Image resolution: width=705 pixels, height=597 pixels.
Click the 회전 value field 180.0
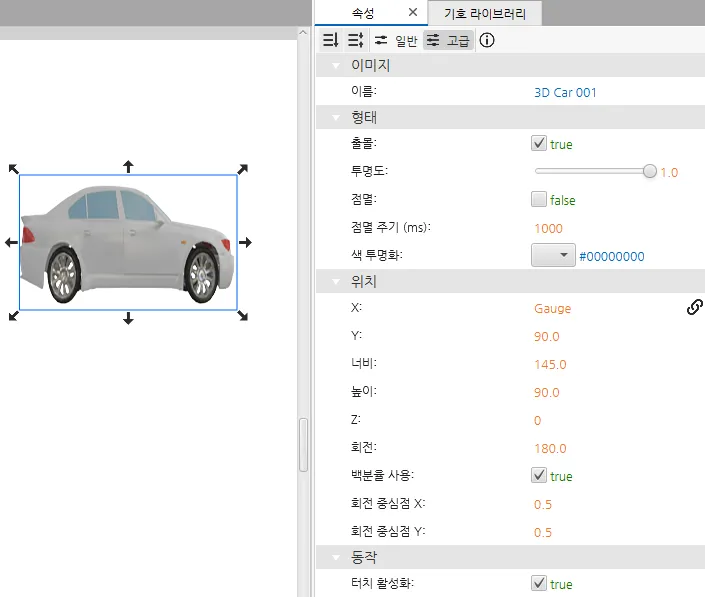pos(550,448)
